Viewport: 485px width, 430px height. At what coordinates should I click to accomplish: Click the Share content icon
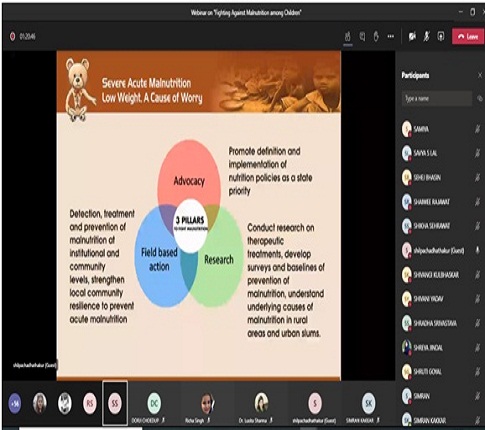coord(441,36)
